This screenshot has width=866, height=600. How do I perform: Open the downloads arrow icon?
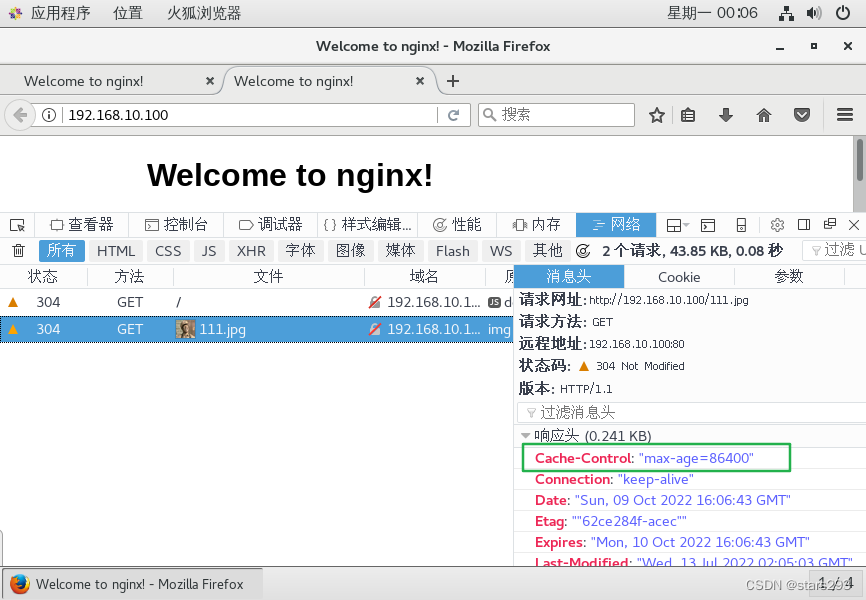coord(726,115)
